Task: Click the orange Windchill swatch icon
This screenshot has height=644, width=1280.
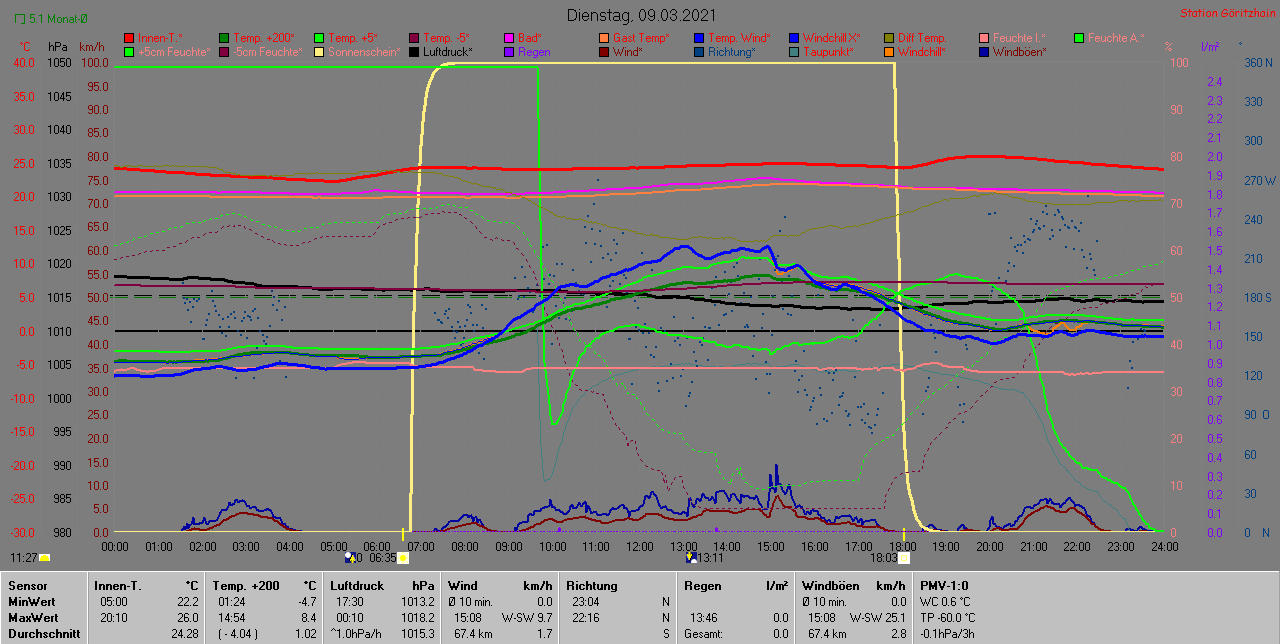Action: [x=888, y=51]
